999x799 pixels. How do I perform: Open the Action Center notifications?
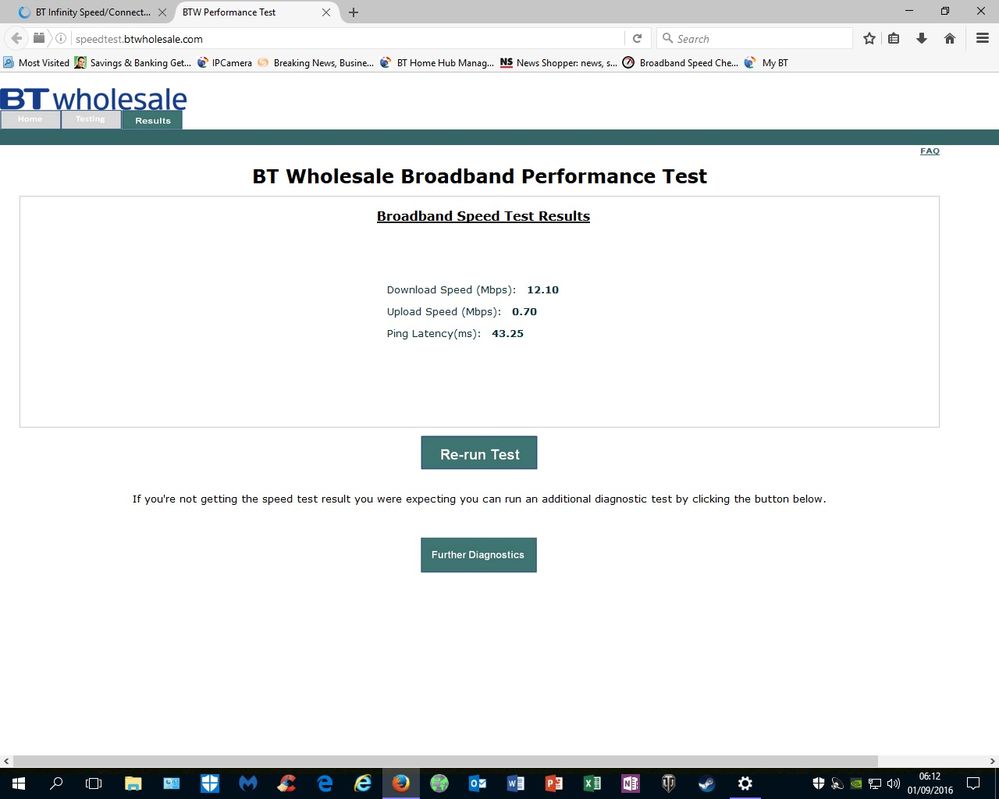click(x=973, y=783)
